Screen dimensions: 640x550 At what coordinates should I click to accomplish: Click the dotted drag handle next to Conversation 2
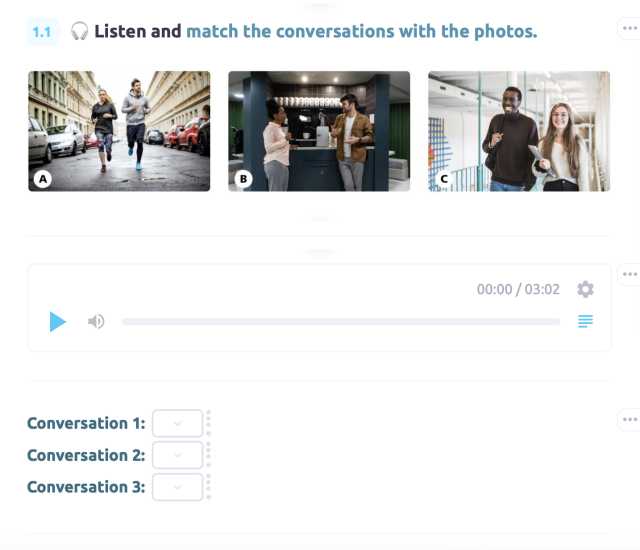pyautogui.click(x=208, y=455)
